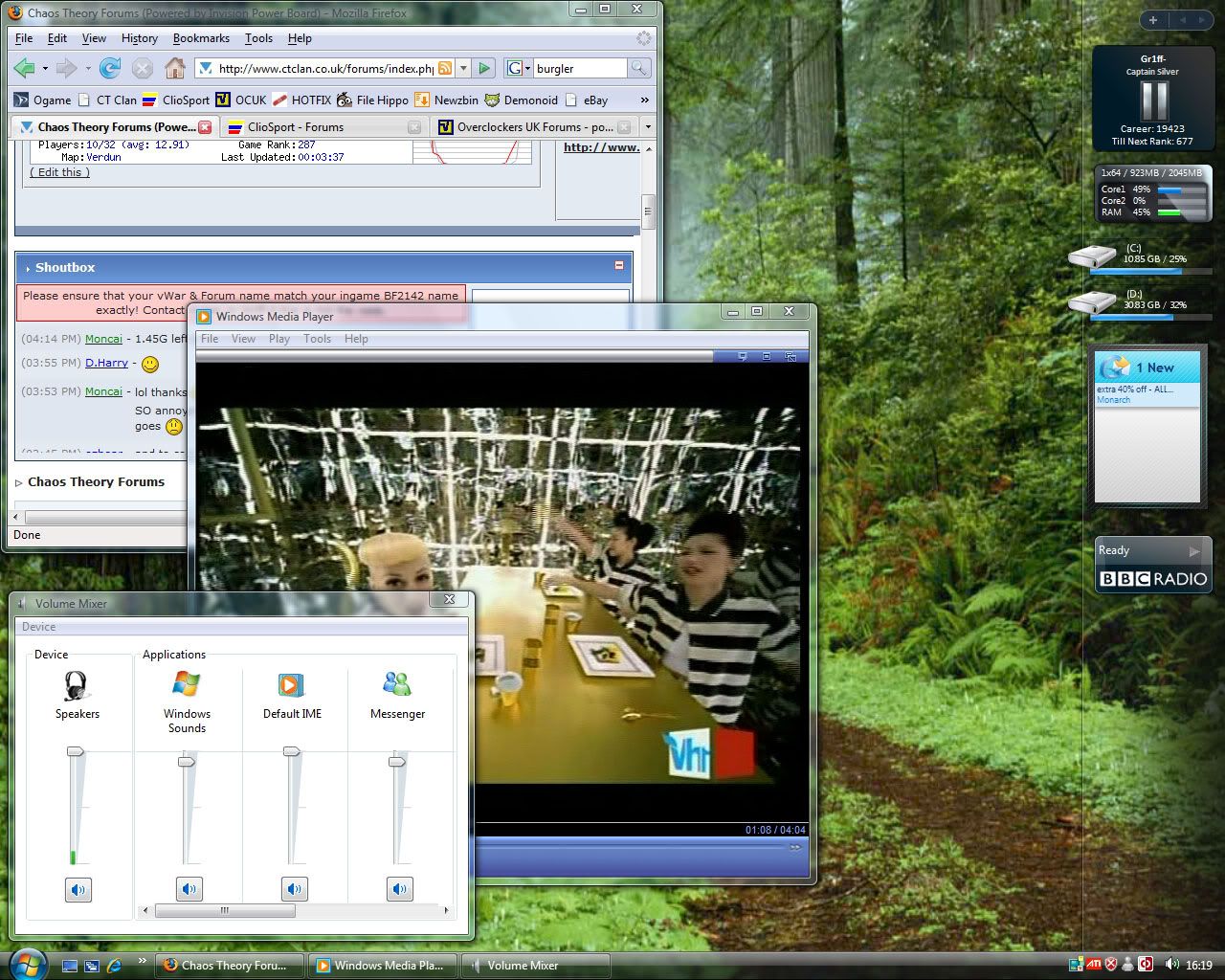Click the Firefox Forward arrow button

point(66,68)
